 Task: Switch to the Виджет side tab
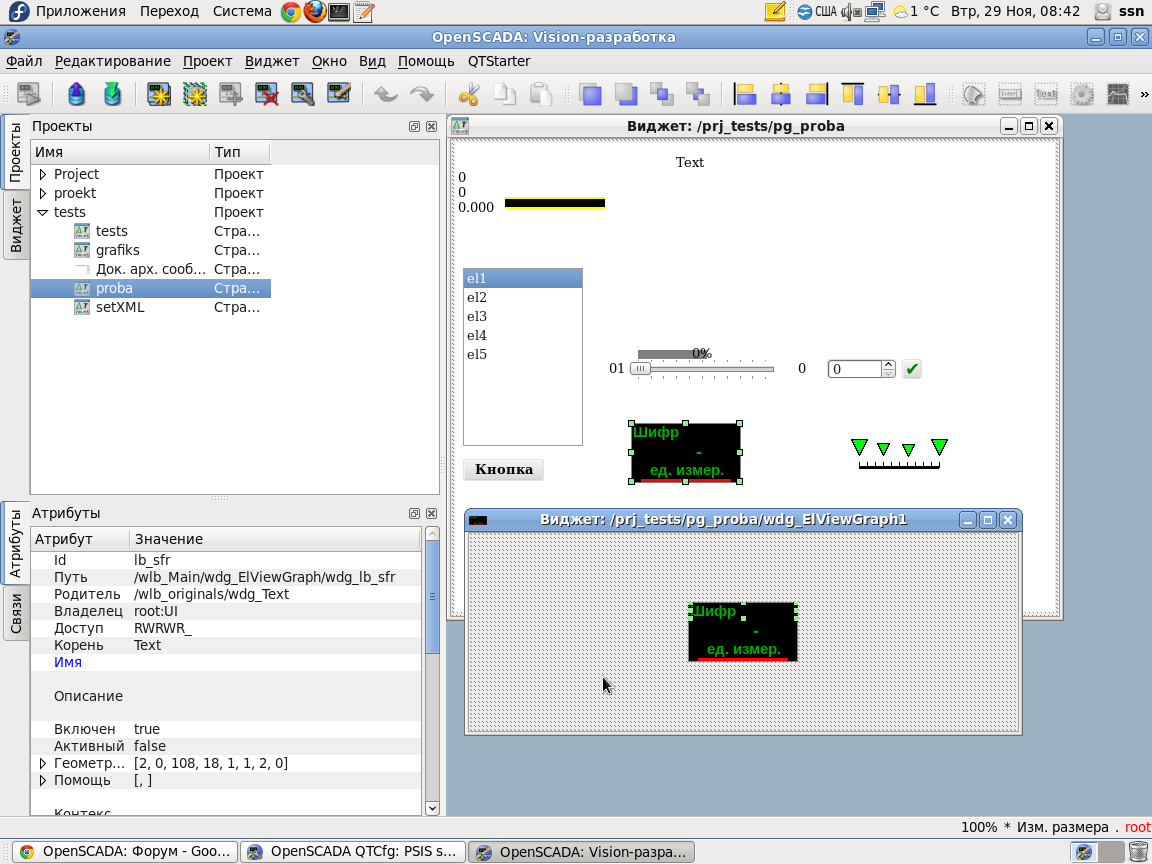16,225
